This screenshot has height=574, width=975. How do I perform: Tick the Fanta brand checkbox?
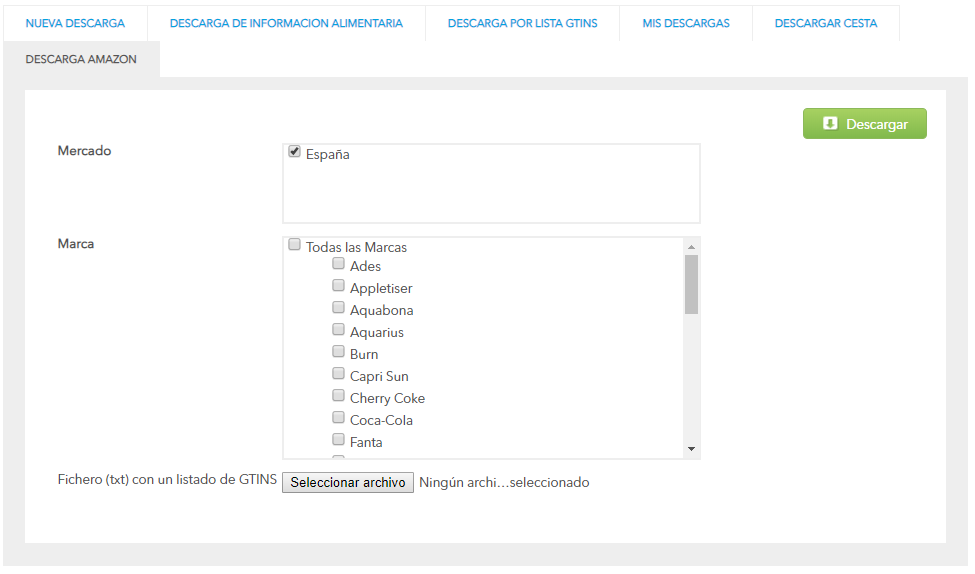coord(338,440)
